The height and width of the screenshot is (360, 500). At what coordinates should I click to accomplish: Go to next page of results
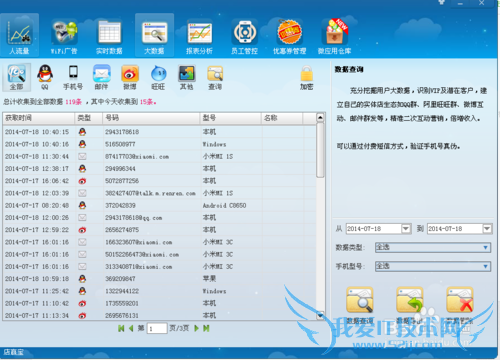point(196,328)
